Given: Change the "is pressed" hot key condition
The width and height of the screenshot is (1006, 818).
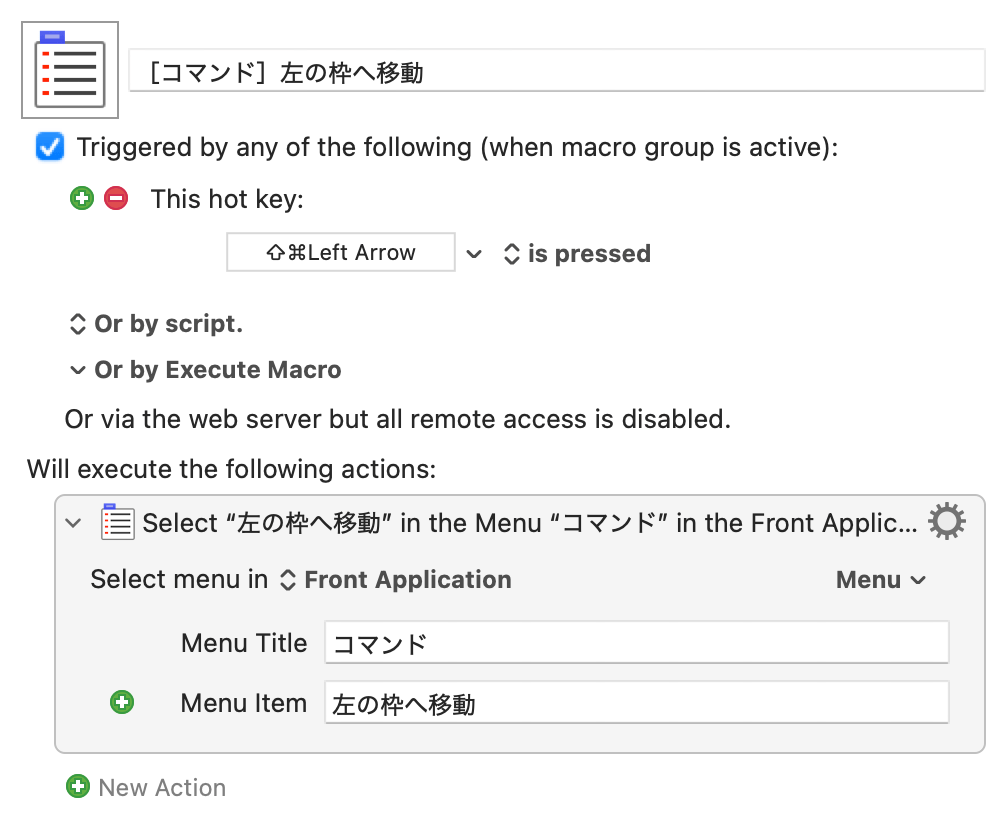Looking at the screenshot, I should tap(578, 254).
